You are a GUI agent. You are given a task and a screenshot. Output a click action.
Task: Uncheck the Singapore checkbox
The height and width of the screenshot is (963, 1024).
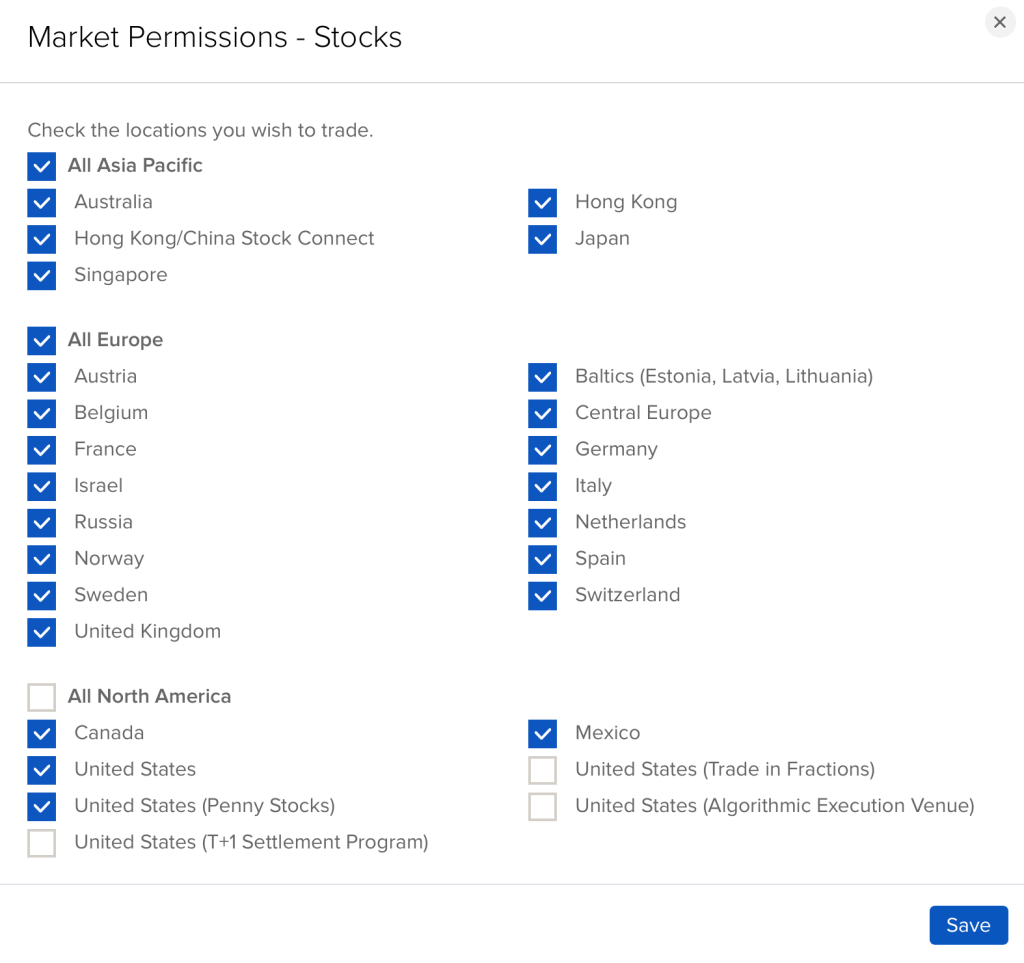click(x=42, y=276)
